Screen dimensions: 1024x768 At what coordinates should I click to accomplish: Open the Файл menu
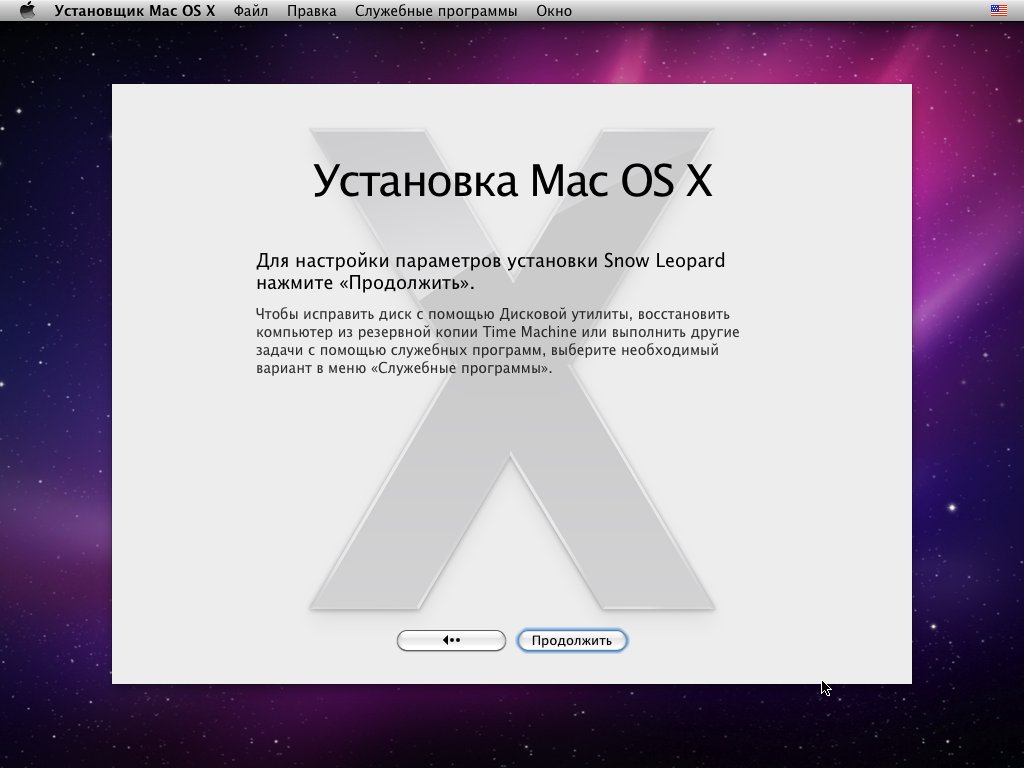[x=250, y=11]
